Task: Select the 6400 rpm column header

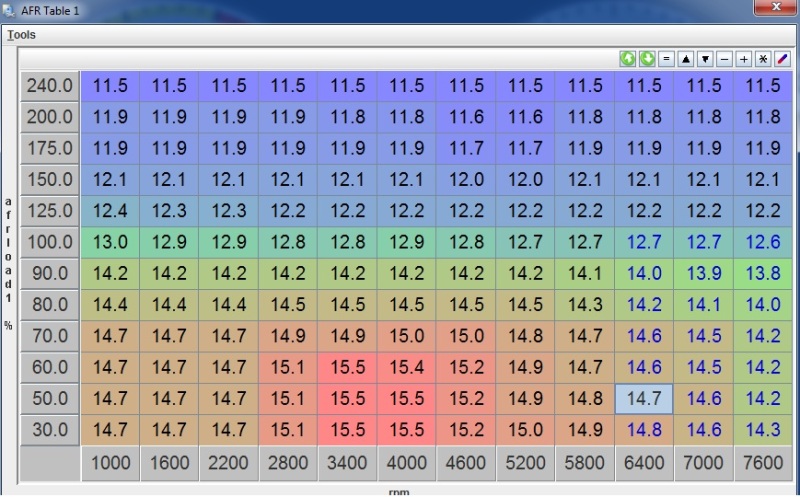Action: 644,463
